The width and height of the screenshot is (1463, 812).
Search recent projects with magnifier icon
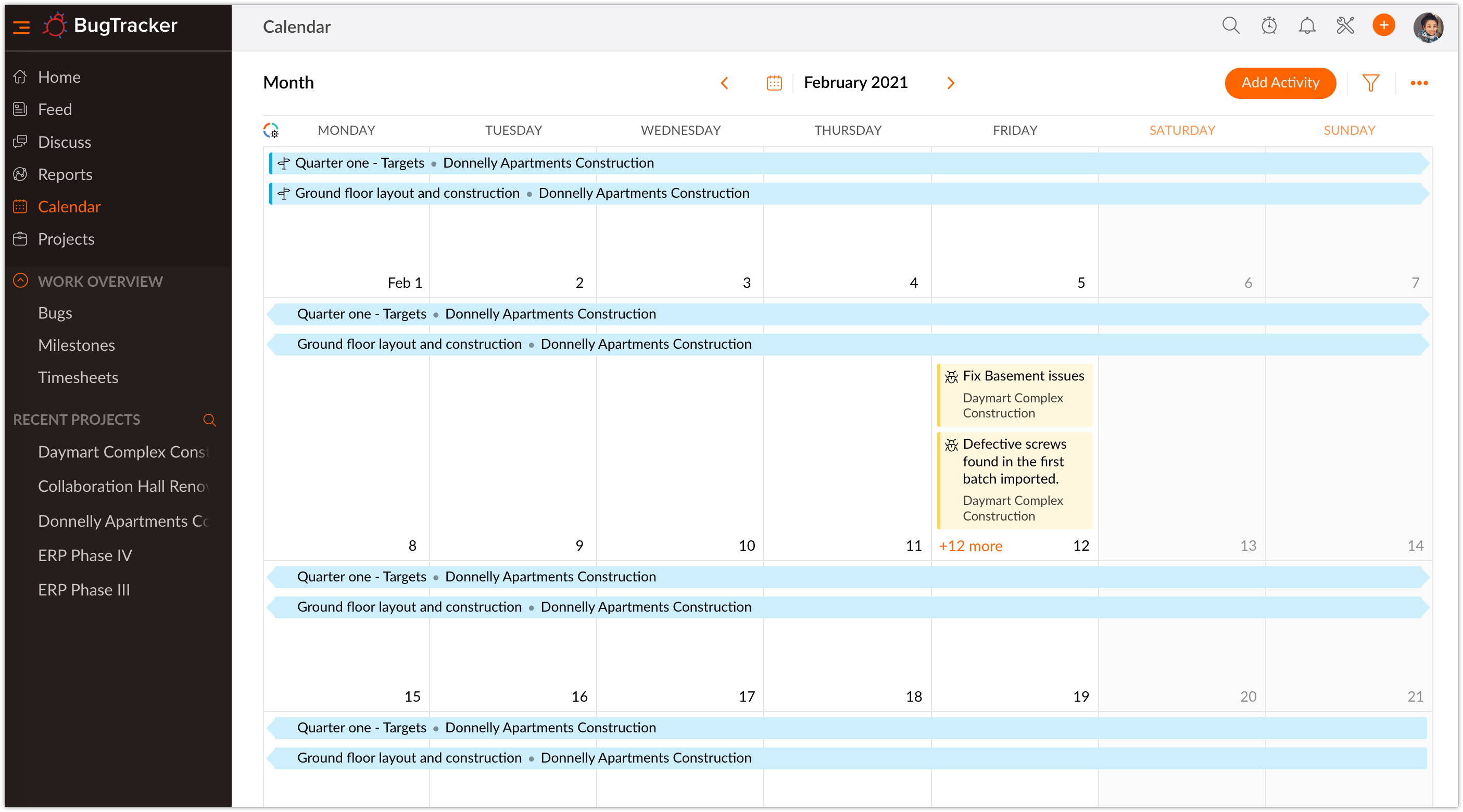tap(210, 420)
